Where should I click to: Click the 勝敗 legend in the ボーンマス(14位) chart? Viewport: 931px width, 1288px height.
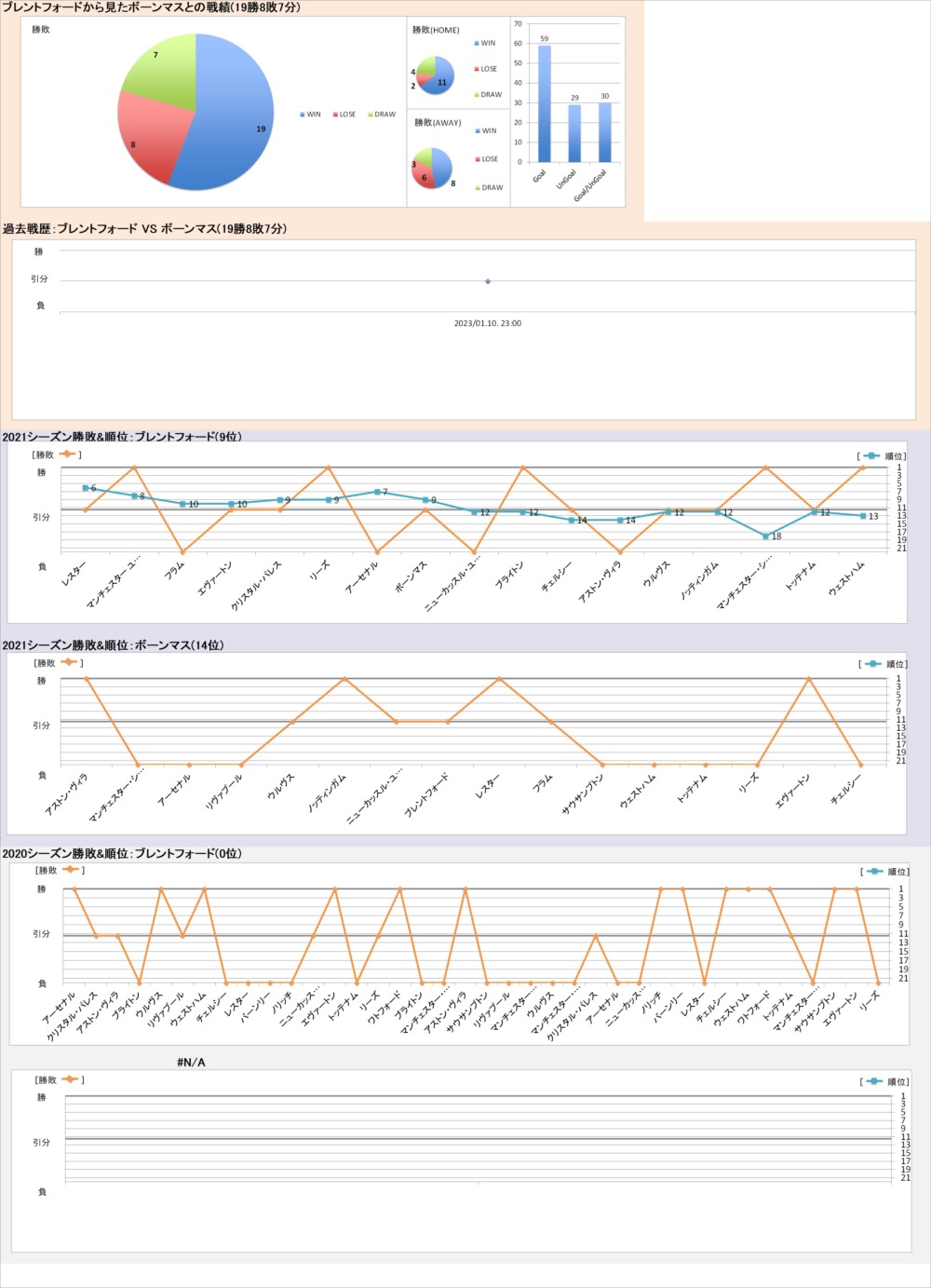tap(58, 663)
